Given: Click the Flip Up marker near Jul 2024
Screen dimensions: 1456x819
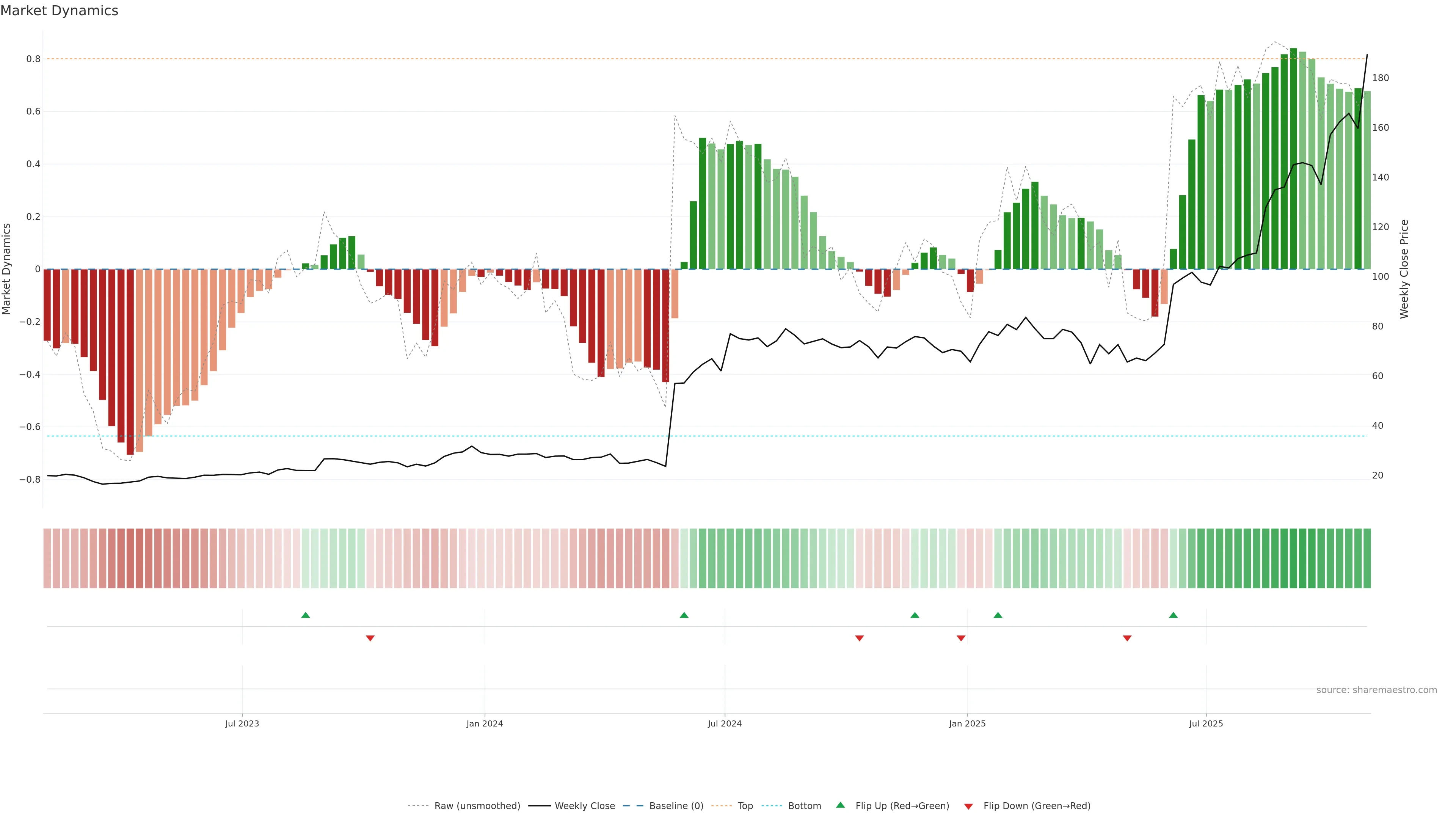Looking at the screenshot, I should pyautogui.click(x=684, y=615).
